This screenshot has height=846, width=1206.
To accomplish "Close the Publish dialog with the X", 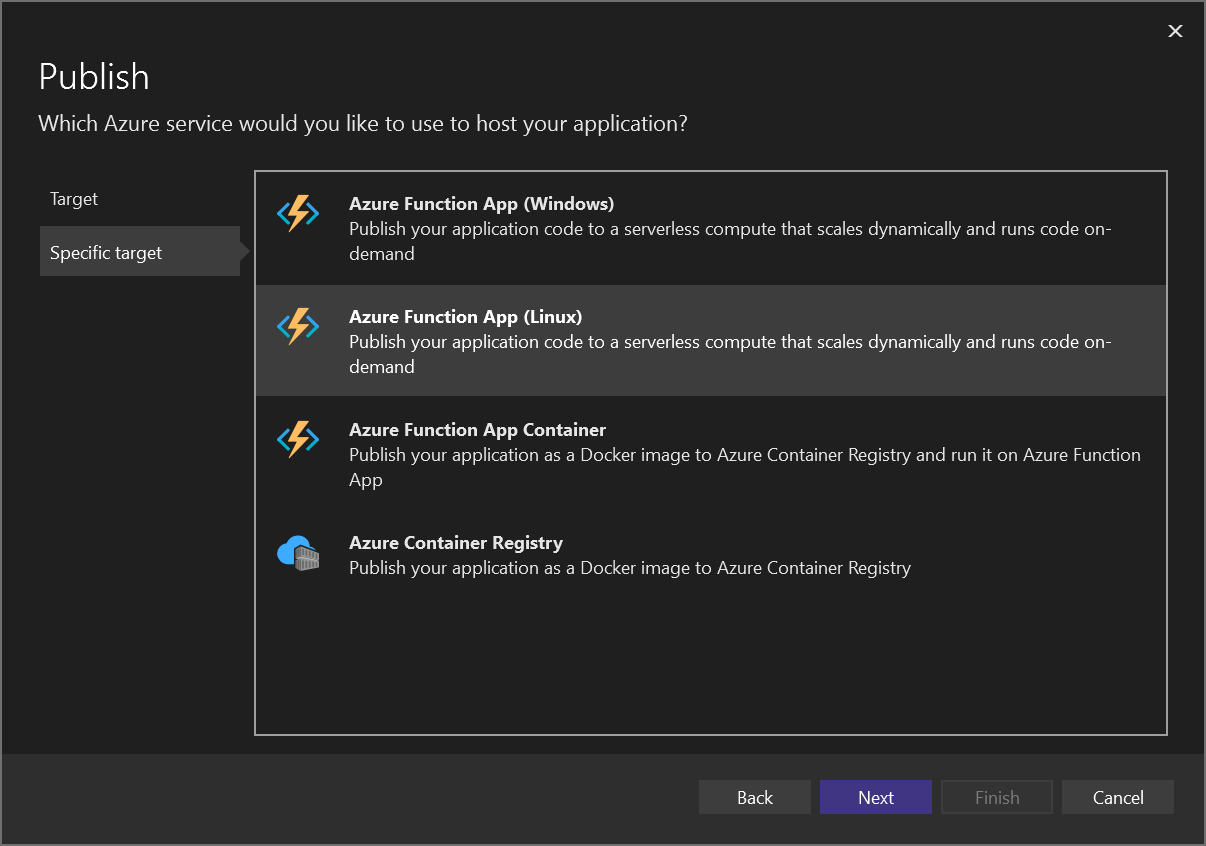I will (x=1175, y=31).
